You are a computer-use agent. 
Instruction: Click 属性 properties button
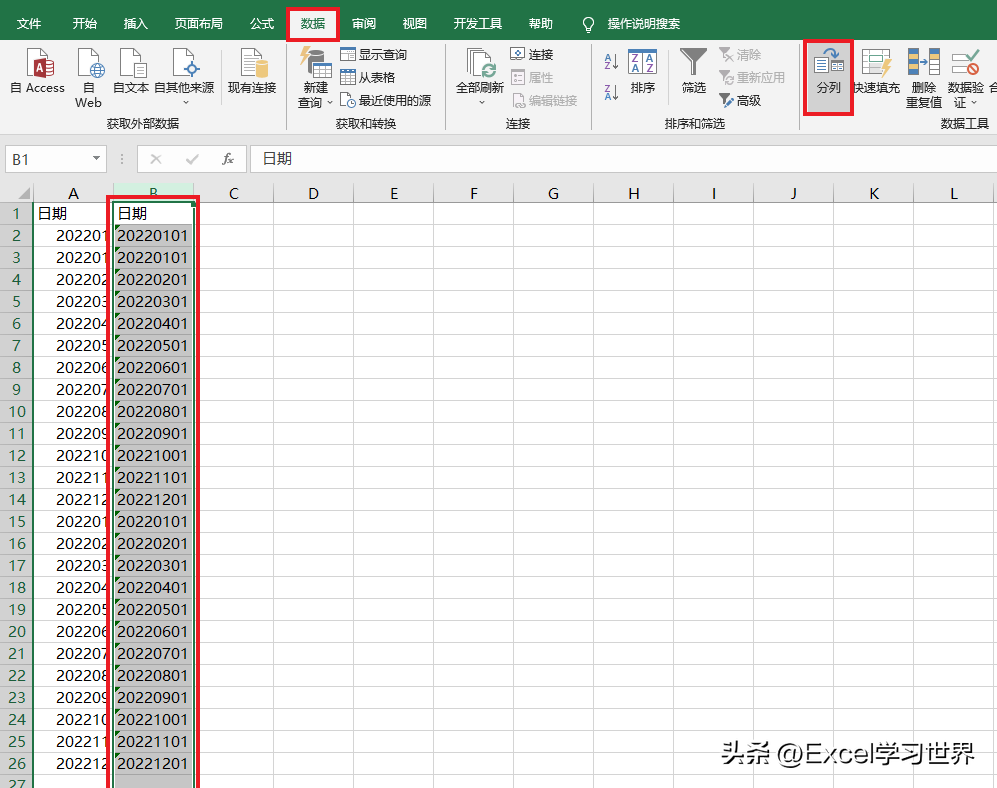tap(532, 78)
